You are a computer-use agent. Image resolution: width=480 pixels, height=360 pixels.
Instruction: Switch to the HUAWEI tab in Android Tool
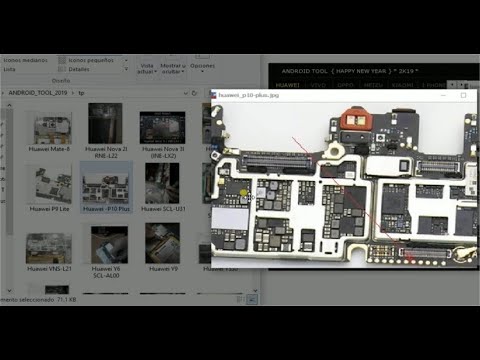[x=287, y=85]
